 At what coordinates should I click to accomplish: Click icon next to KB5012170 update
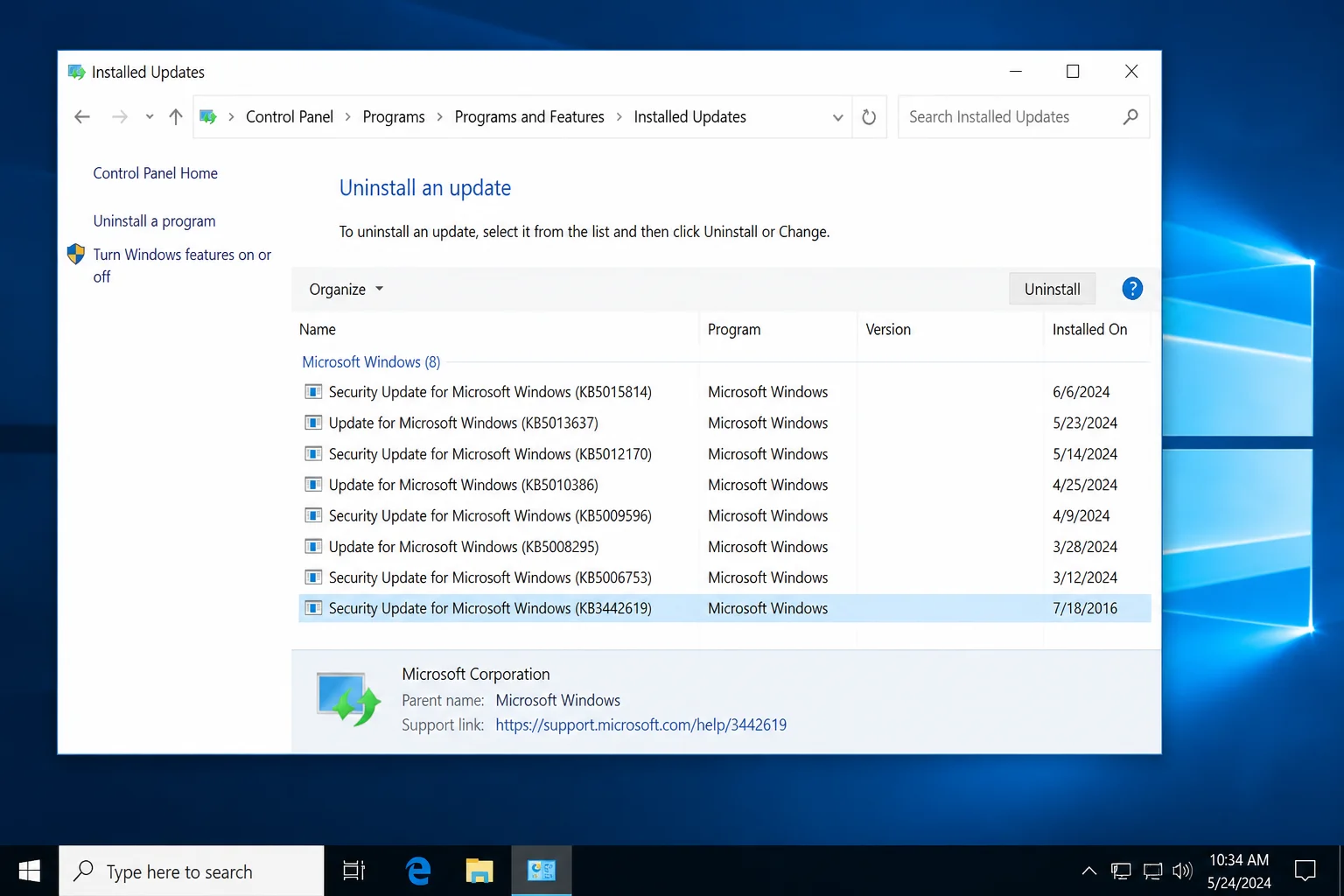313,453
